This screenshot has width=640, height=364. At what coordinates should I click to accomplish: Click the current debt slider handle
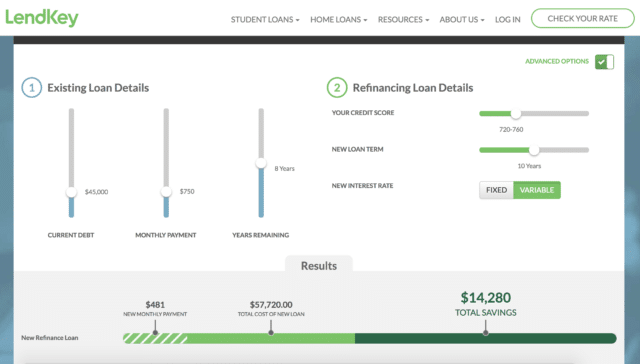point(71,192)
